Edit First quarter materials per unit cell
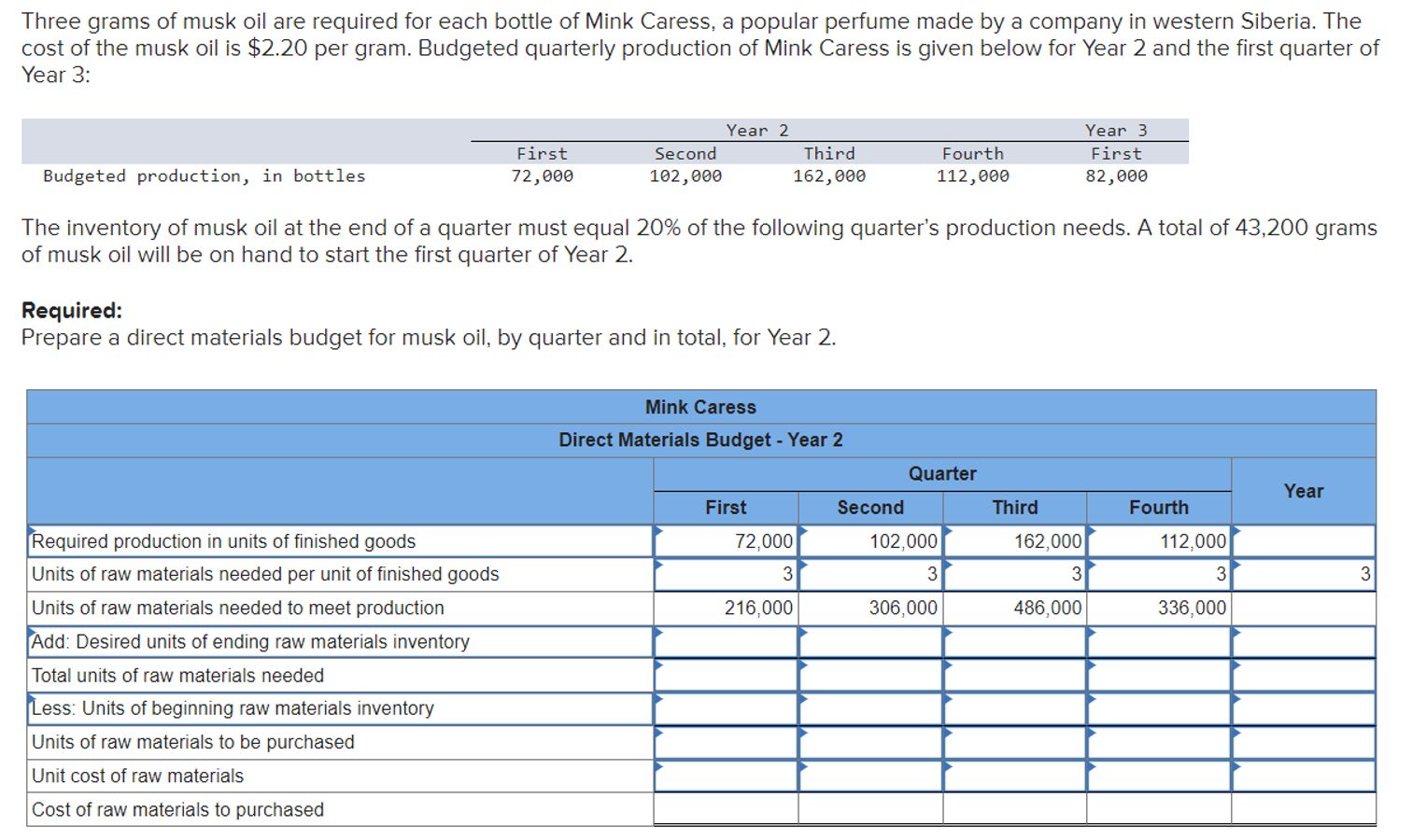Screen dimensions: 1412x840 pyautogui.click(x=726, y=575)
